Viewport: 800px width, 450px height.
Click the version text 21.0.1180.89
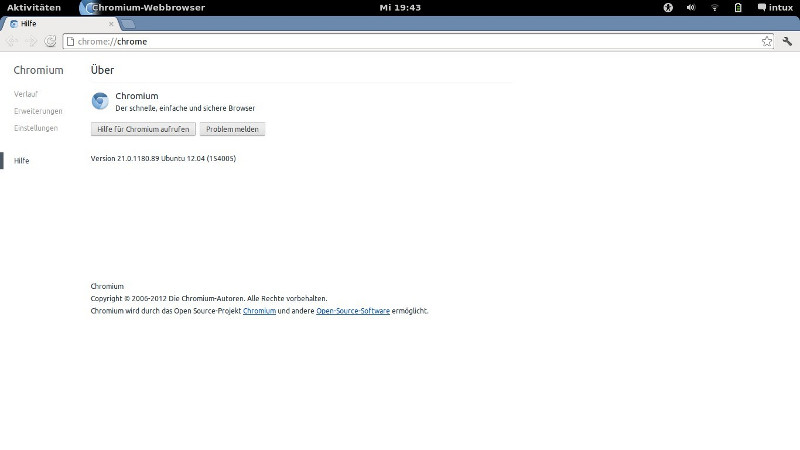(163, 159)
